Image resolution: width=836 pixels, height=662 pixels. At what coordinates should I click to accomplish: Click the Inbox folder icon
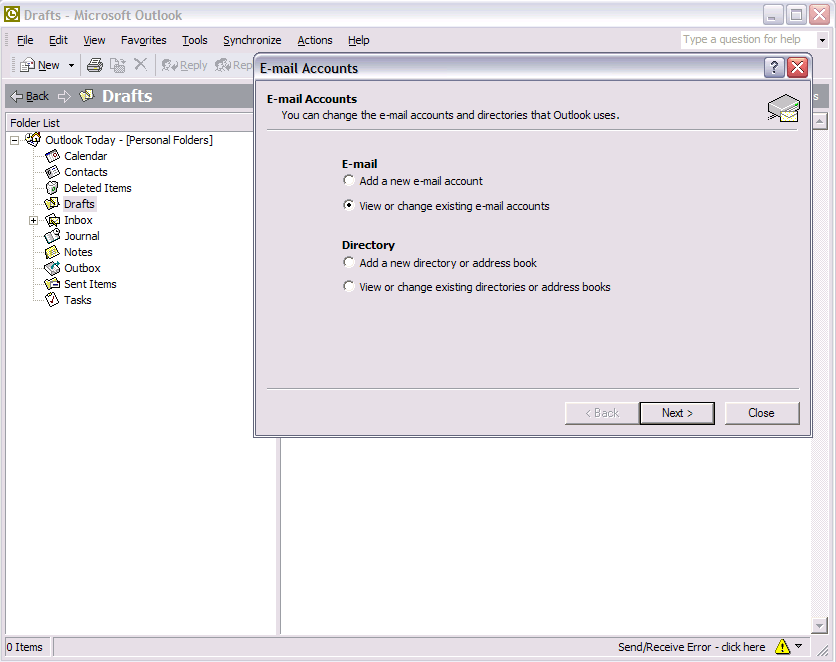click(x=52, y=220)
